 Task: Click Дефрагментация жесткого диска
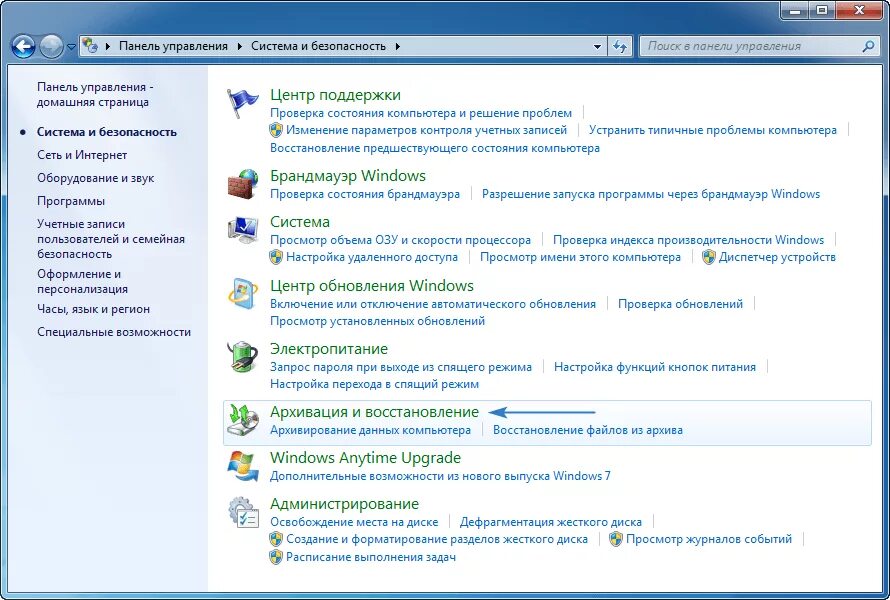(551, 522)
